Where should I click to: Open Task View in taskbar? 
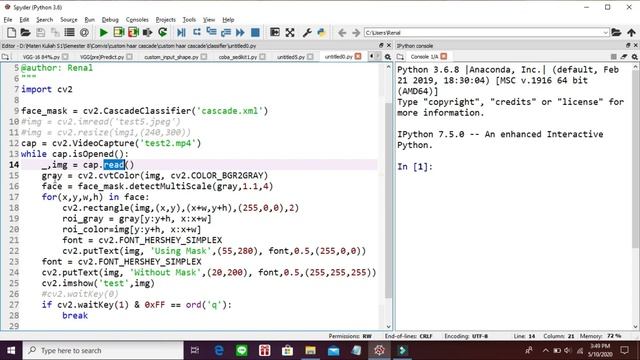pyautogui.click(x=195, y=350)
